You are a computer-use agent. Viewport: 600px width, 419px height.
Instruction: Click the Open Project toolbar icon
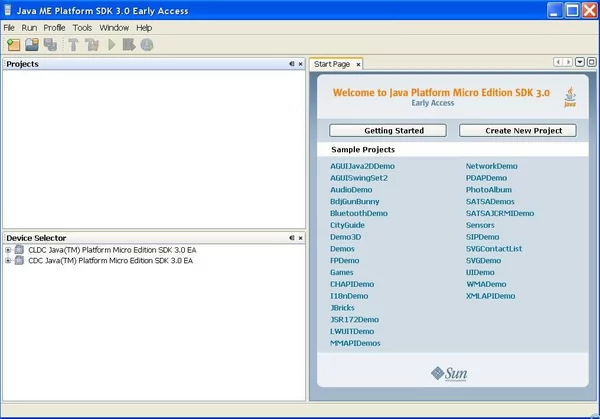click(x=32, y=45)
